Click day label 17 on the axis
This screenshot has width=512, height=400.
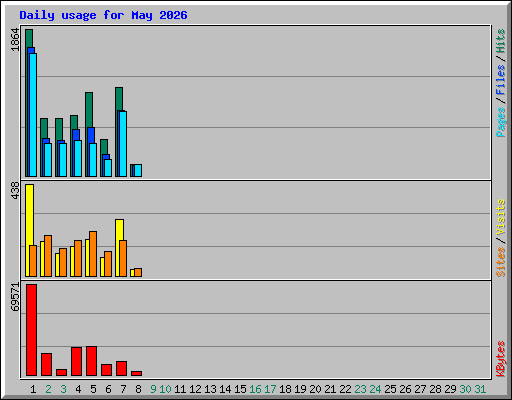[x=270, y=389]
